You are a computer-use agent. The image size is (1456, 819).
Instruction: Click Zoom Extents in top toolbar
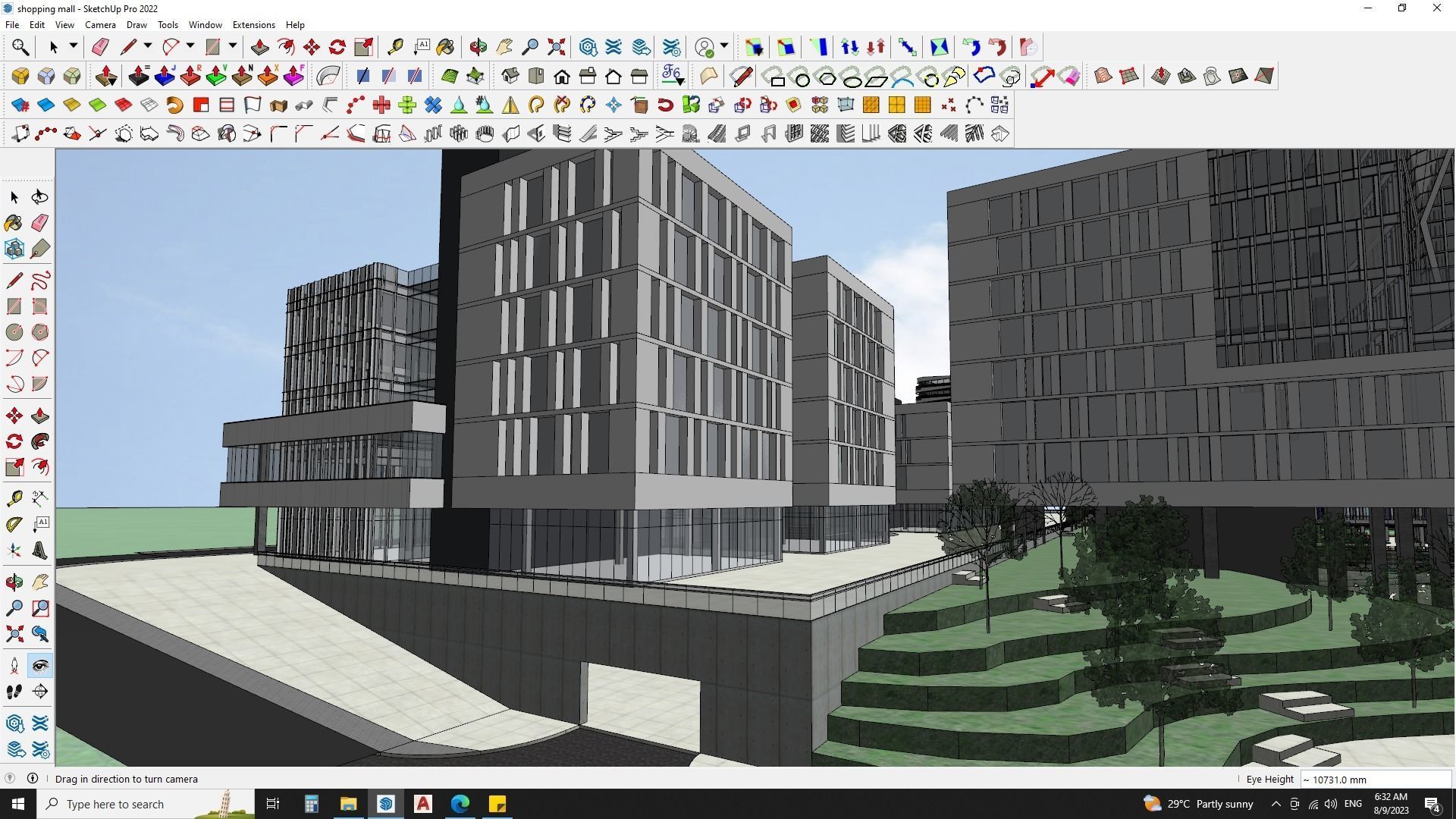coord(556,47)
